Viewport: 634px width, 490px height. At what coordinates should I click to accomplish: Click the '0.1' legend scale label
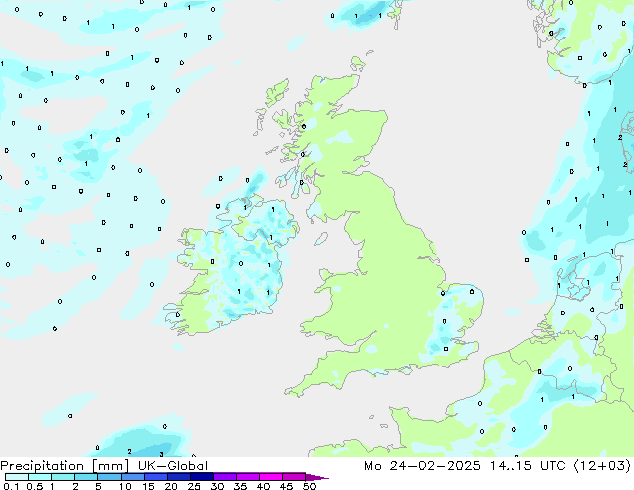coord(11,486)
